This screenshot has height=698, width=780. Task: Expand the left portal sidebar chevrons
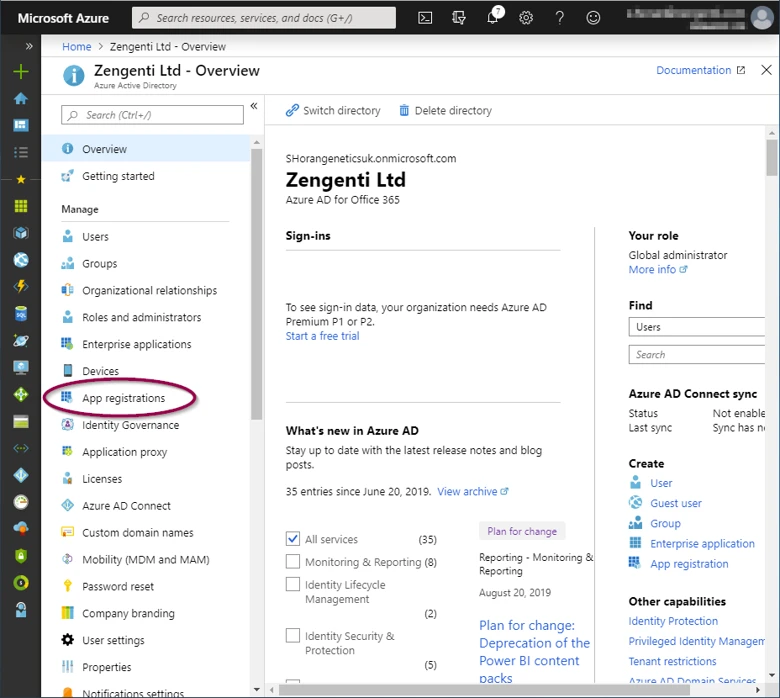point(29,46)
